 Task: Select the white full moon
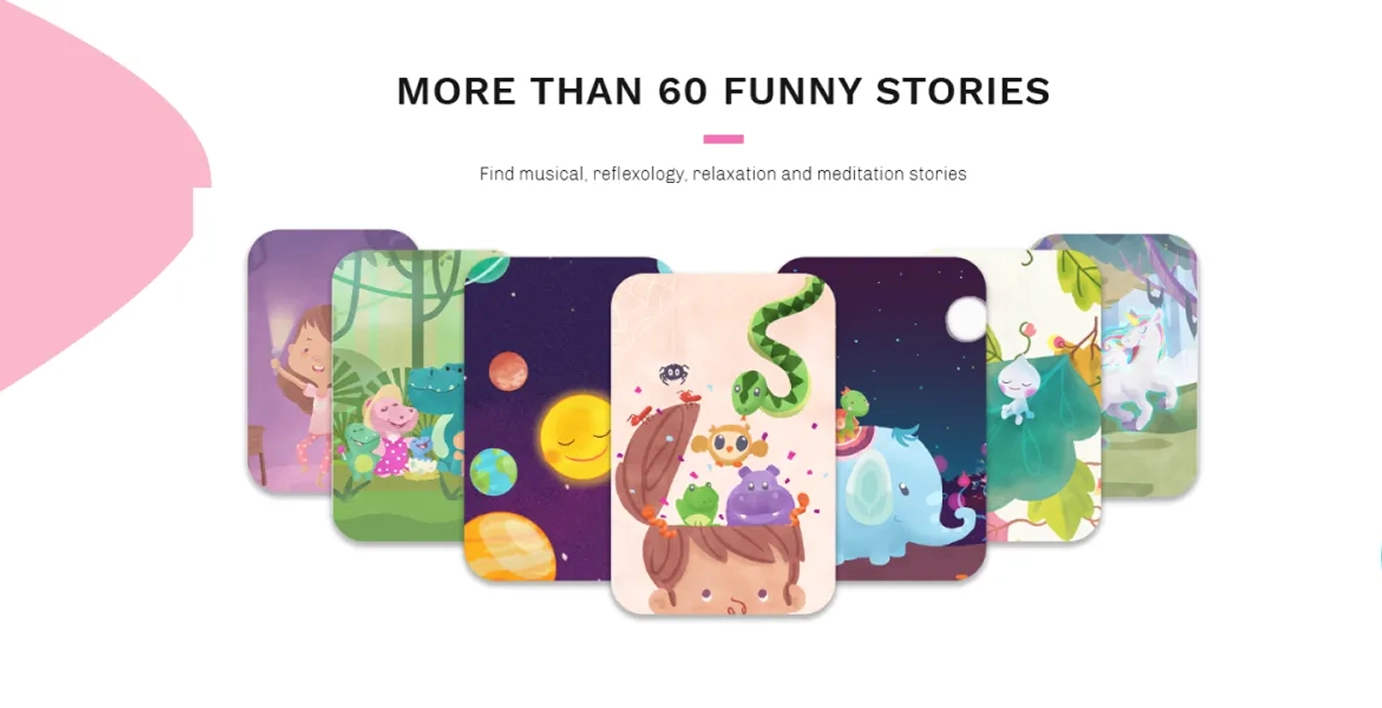tap(967, 318)
